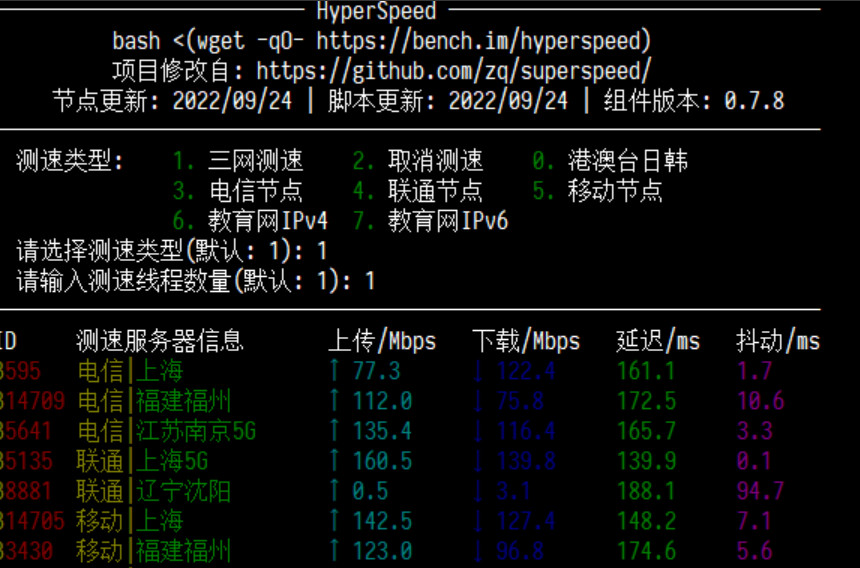Screen dimensions: 860x568
Task: Click the download arrow beside 75.8
Action: pos(478,401)
